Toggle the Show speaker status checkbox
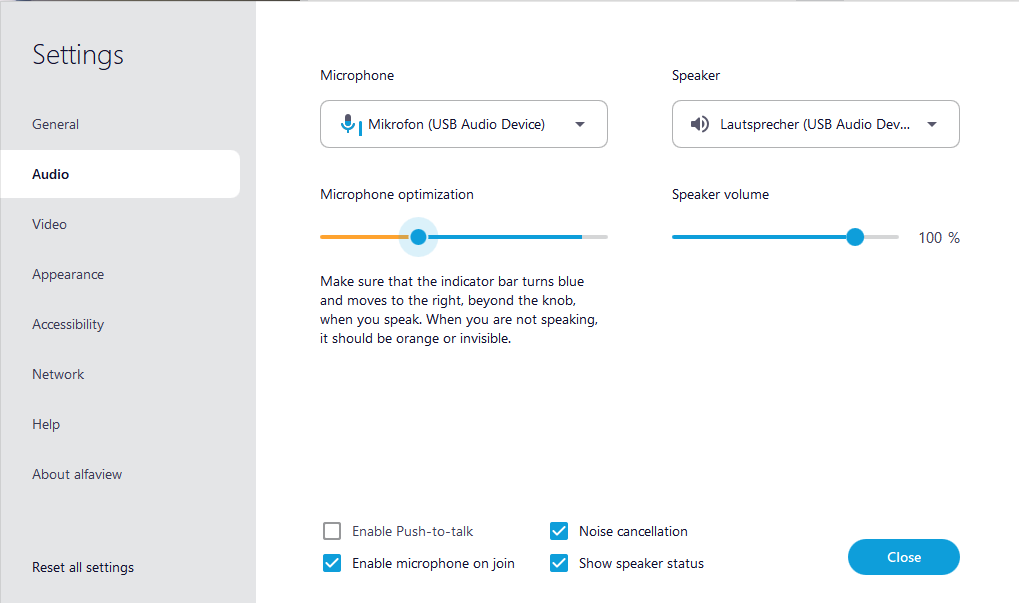Viewport: 1019px width, 603px height. tap(559, 563)
